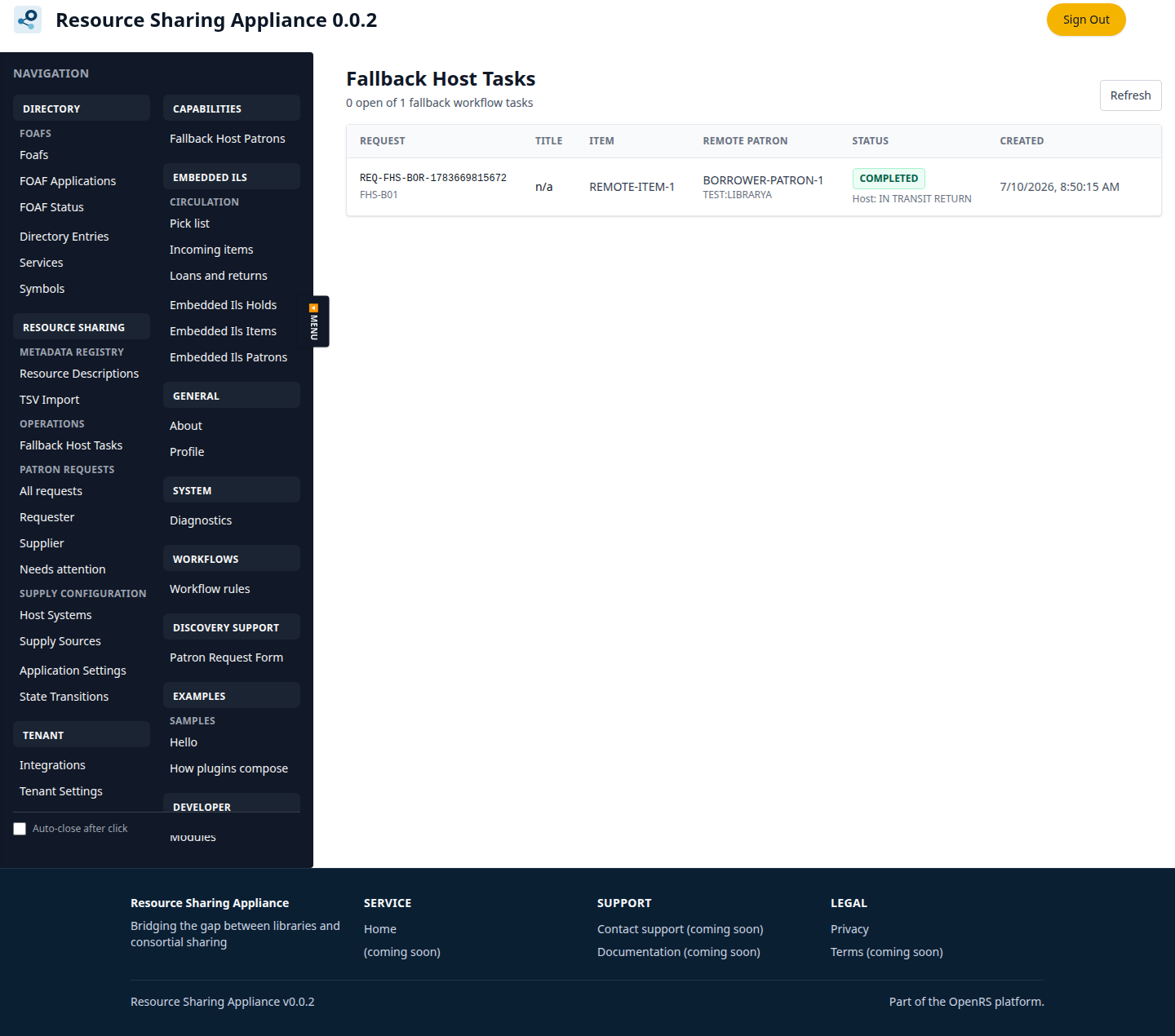
Task: Click the STATUS column header
Action: click(x=870, y=141)
